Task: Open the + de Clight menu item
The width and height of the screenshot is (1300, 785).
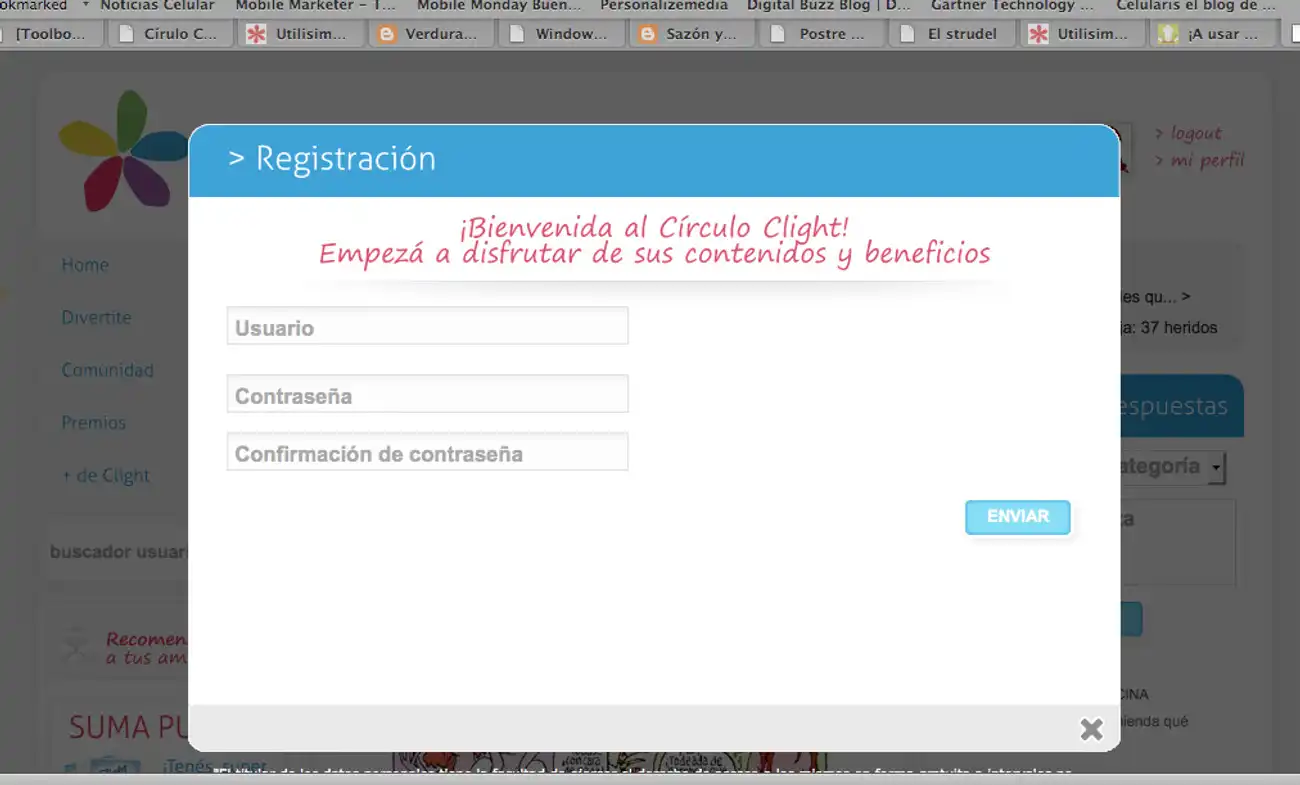Action: pyautogui.click(x=105, y=476)
